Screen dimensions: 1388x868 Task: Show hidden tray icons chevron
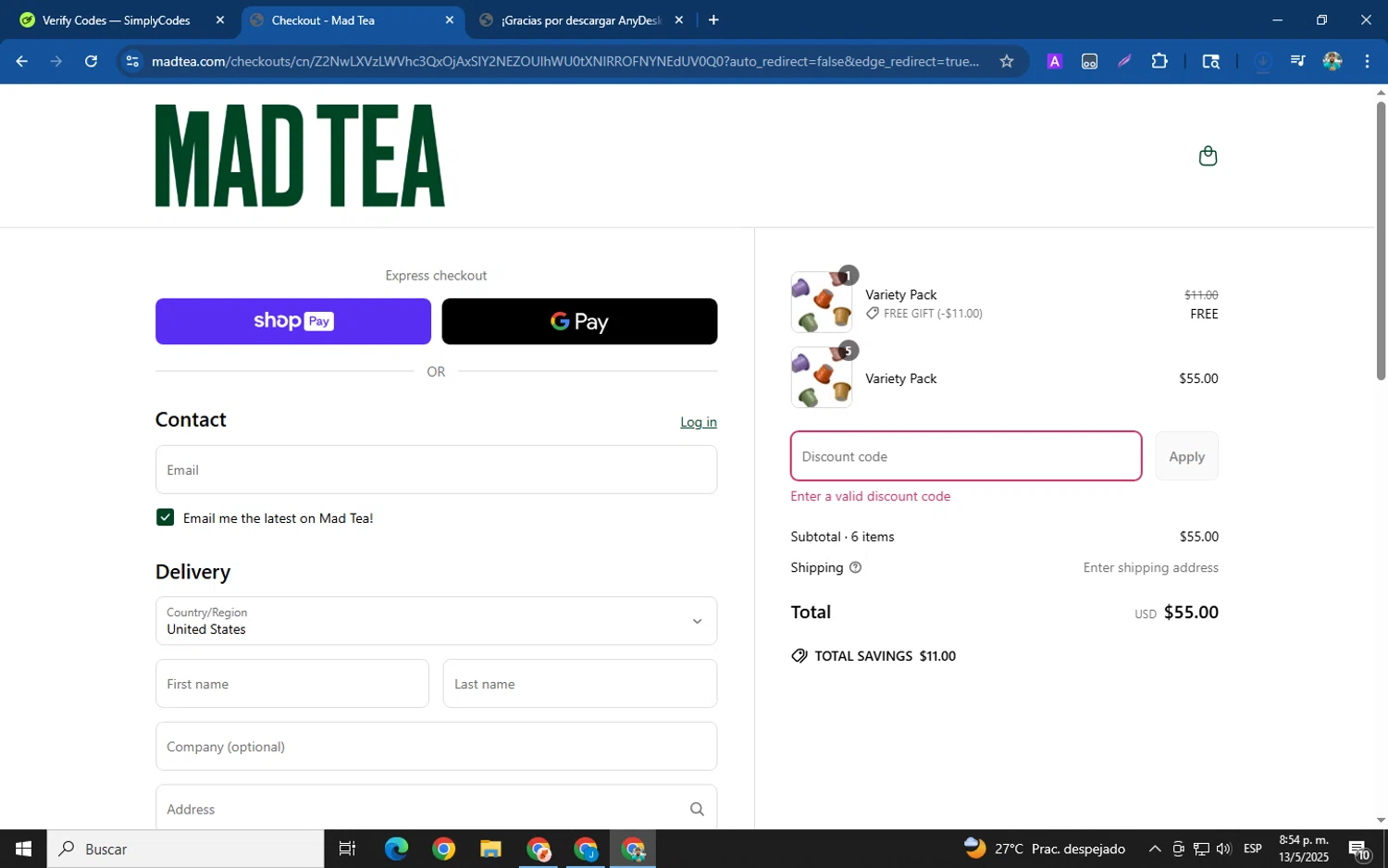[x=1155, y=849]
